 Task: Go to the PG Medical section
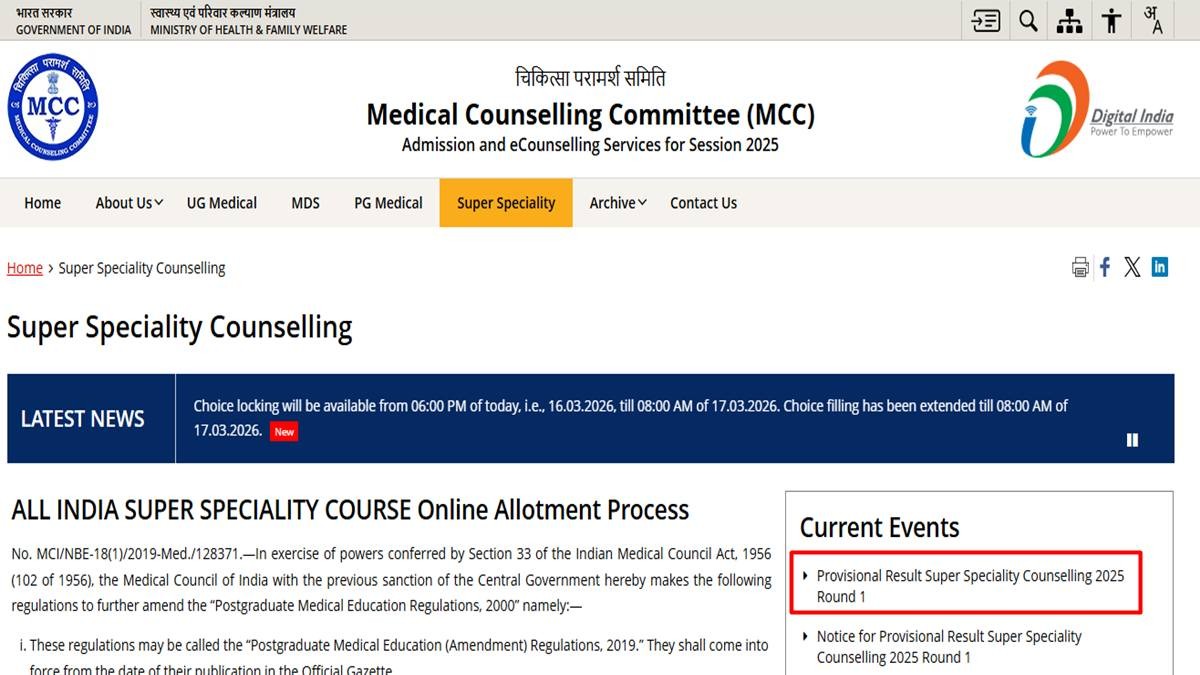coord(388,203)
